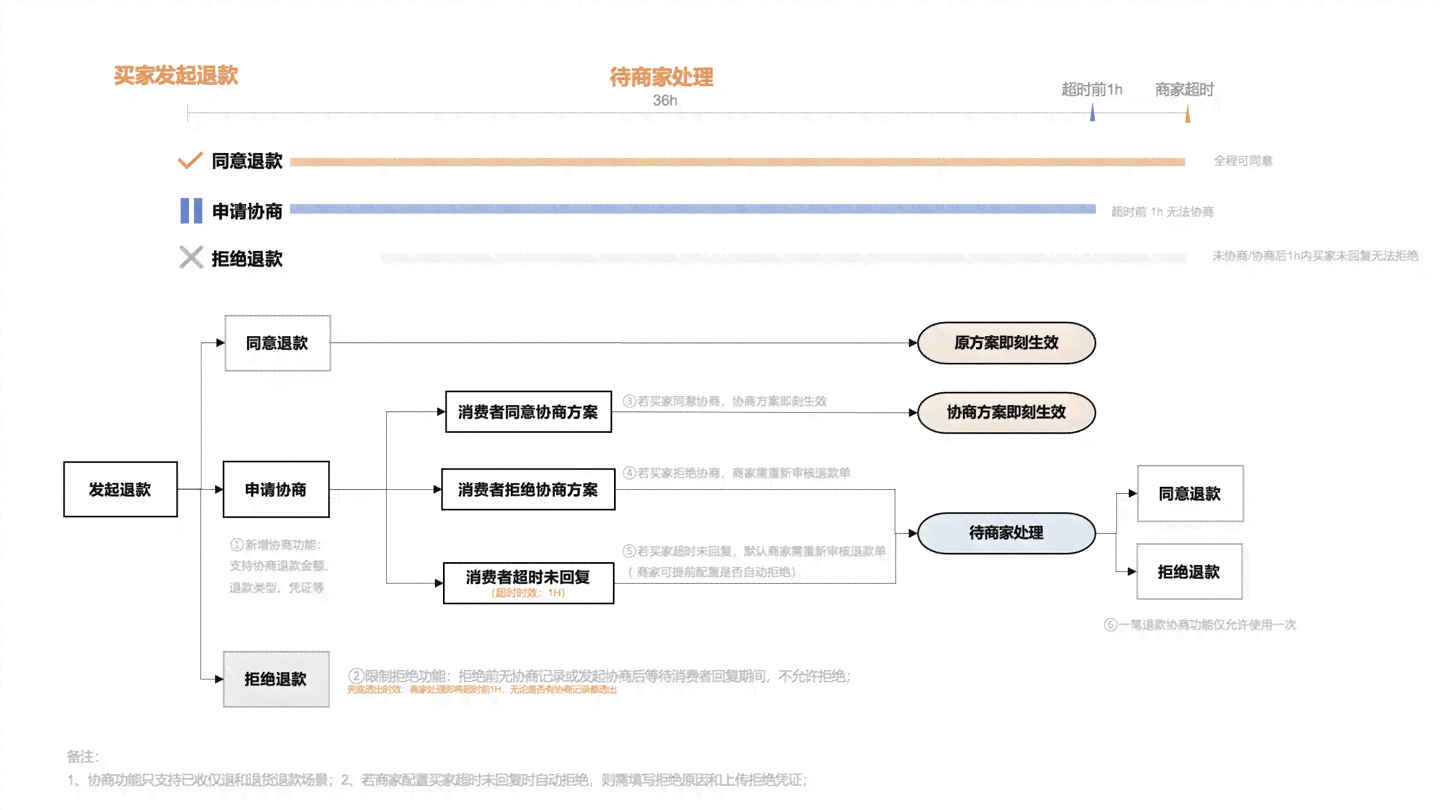1440x810 pixels.
Task: Click the 申请协商 flowchart box
Action: point(276,489)
